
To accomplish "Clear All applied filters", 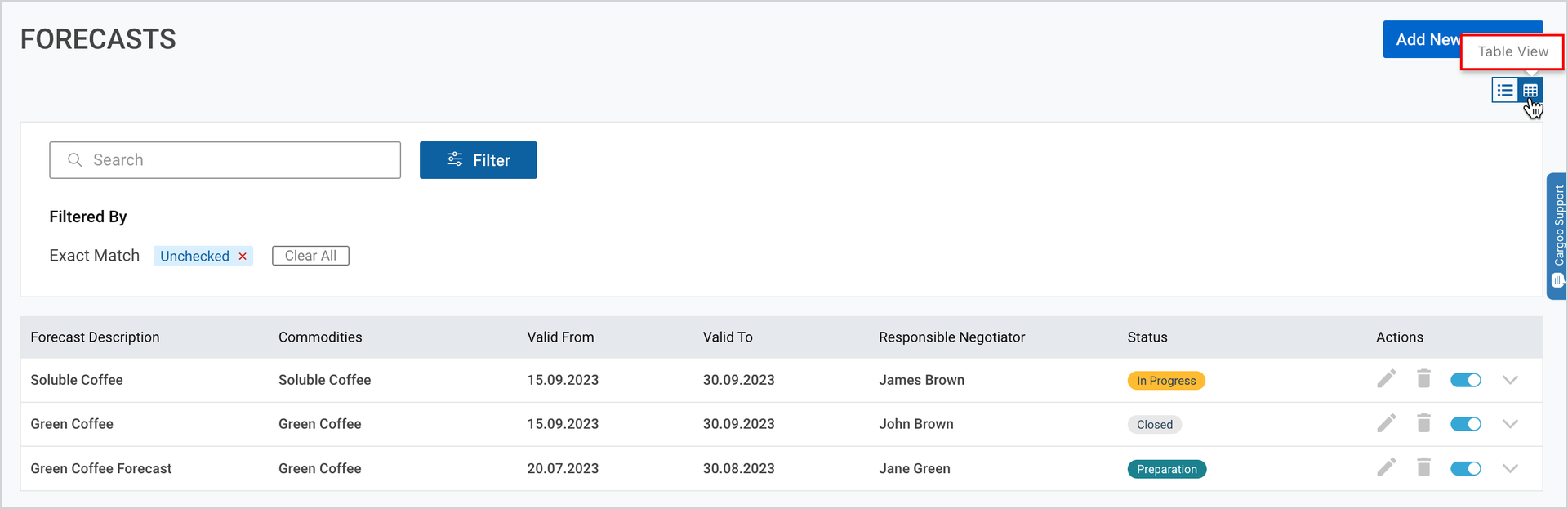I will point(310,256).
